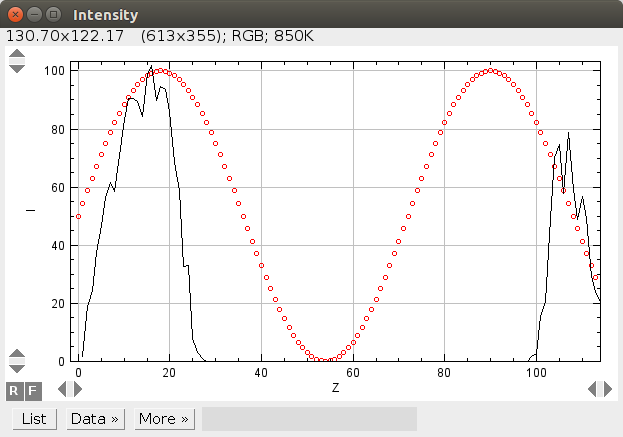This screenshot has width=623, height=437.
Task: Open the More » dropdown menu
Action: (164, 419)
